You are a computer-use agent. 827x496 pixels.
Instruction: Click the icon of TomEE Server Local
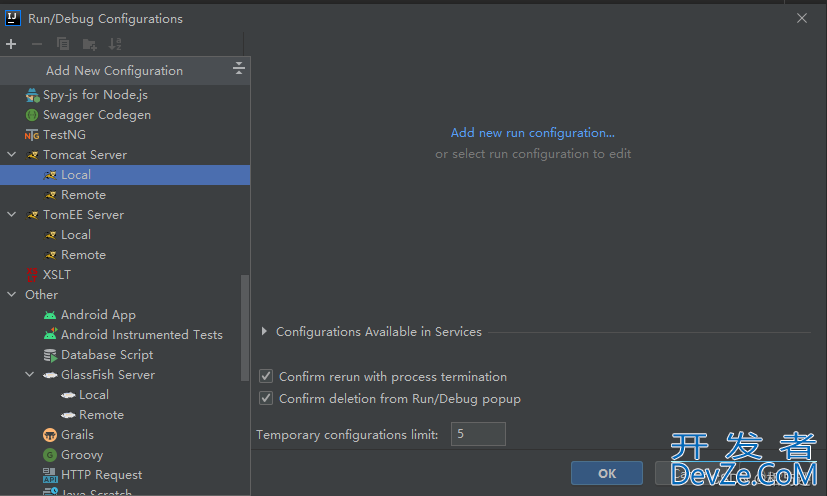point(51,235)
